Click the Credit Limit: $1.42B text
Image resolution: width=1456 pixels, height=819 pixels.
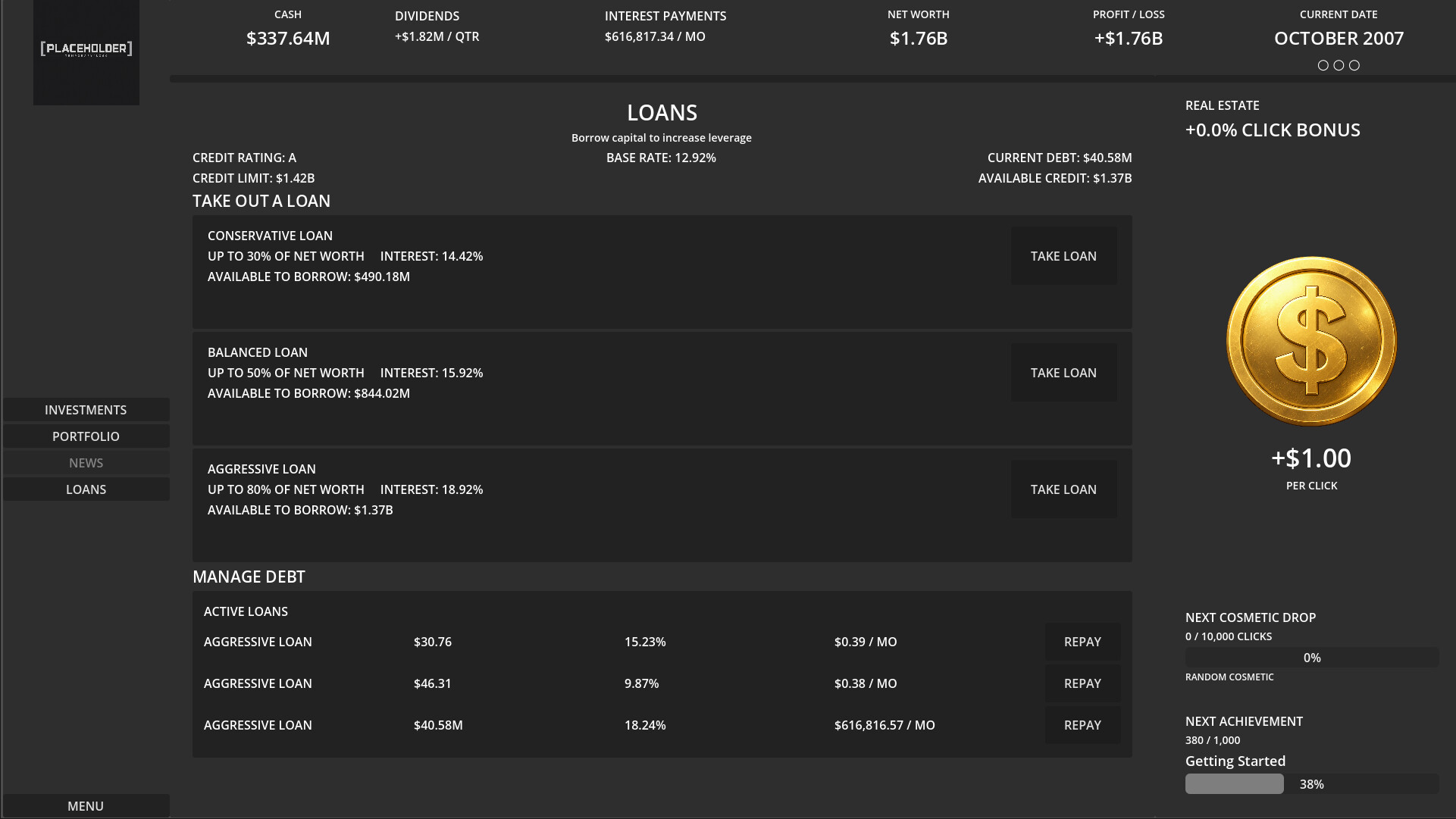pos(253,178)
